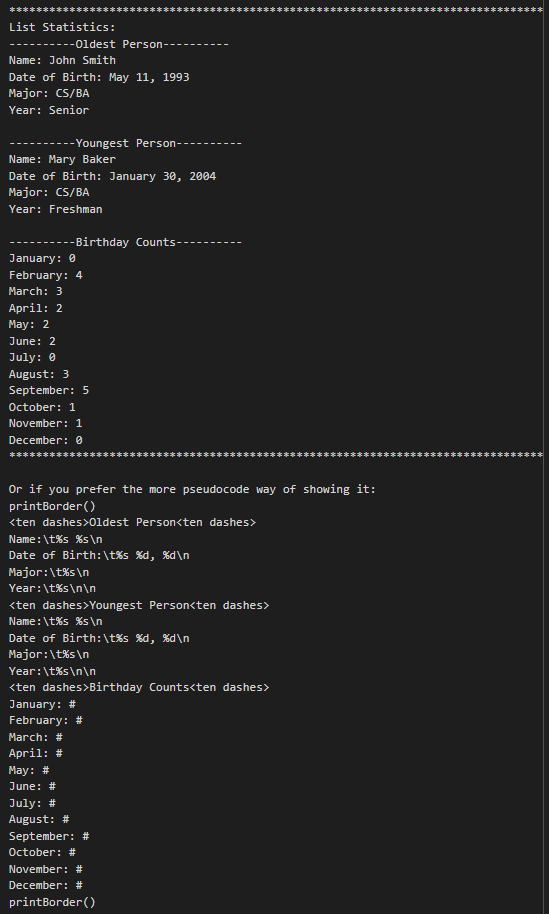
Task: Click the 'Birthday Counts' dashed header in the output
Action: pyautogui.click(x=125, y=242)
